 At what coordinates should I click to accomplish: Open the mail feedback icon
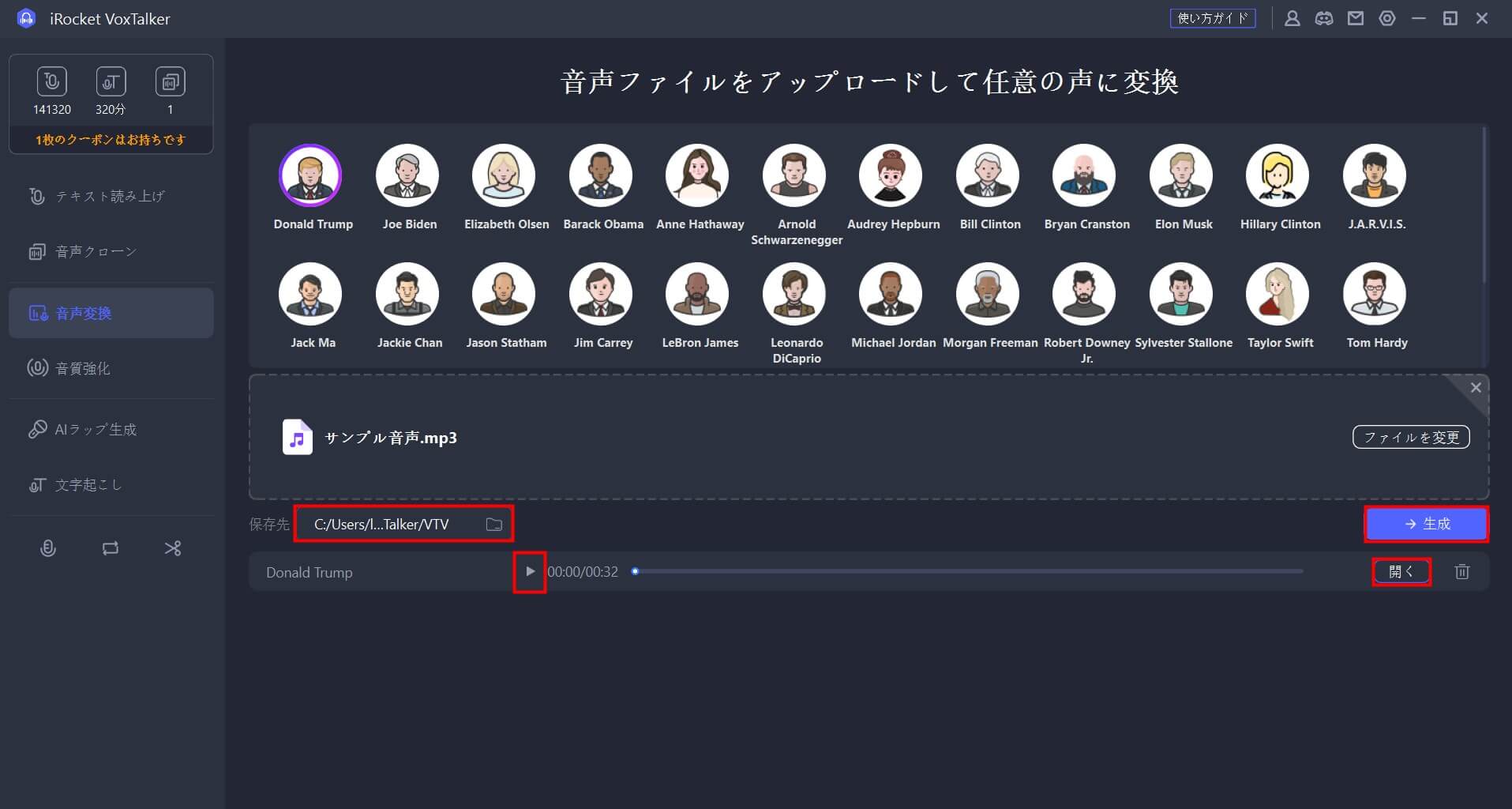(x=1356, y=18)
